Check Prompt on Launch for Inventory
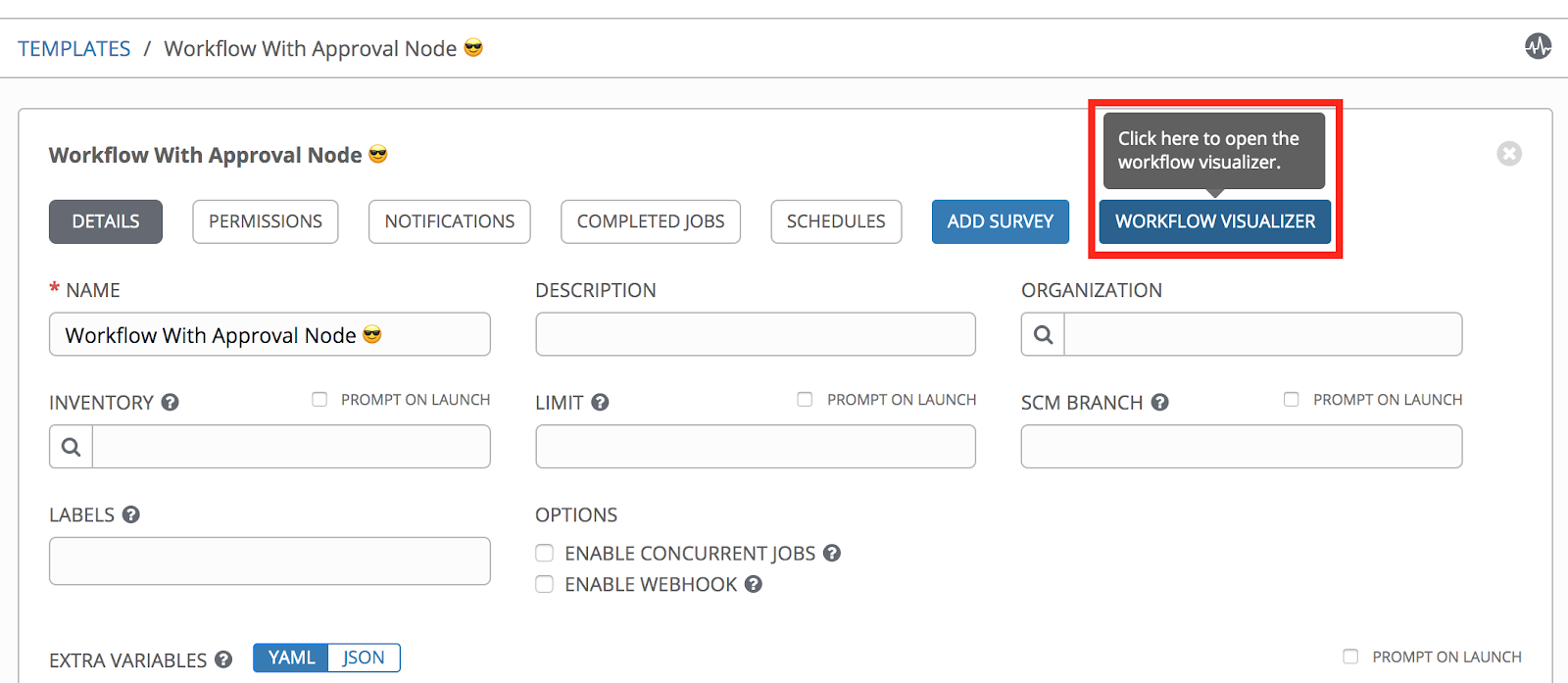 318,399
